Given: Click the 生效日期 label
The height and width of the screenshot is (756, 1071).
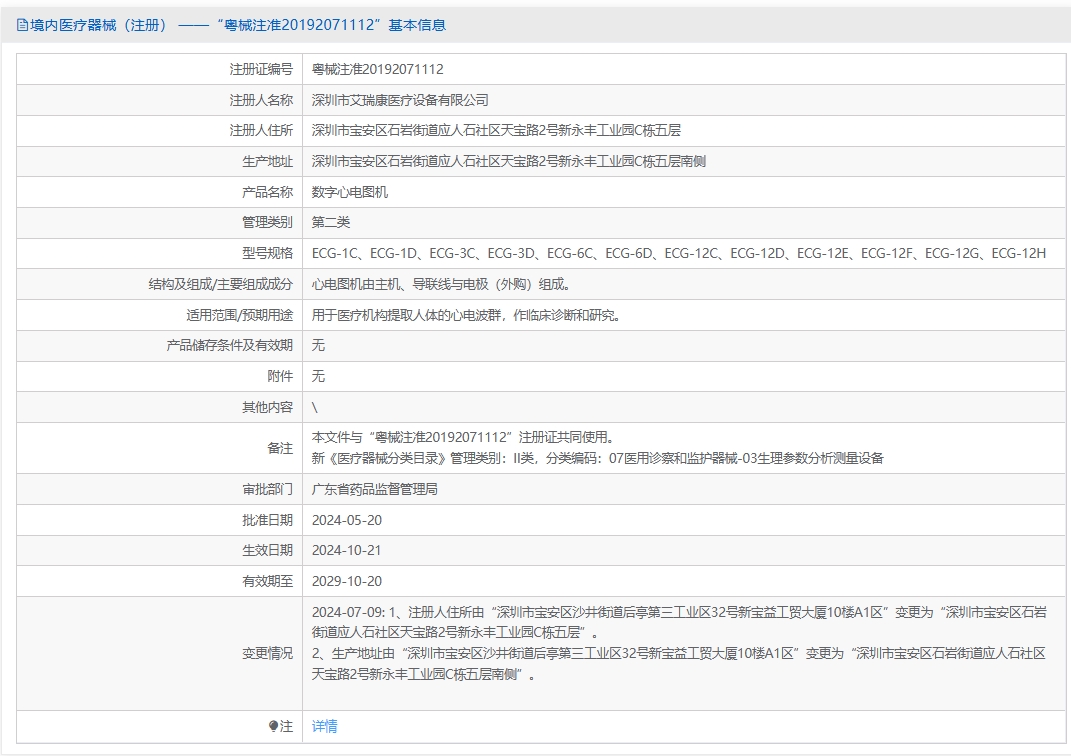Looking at the screenshot, I should click(267, 550).
